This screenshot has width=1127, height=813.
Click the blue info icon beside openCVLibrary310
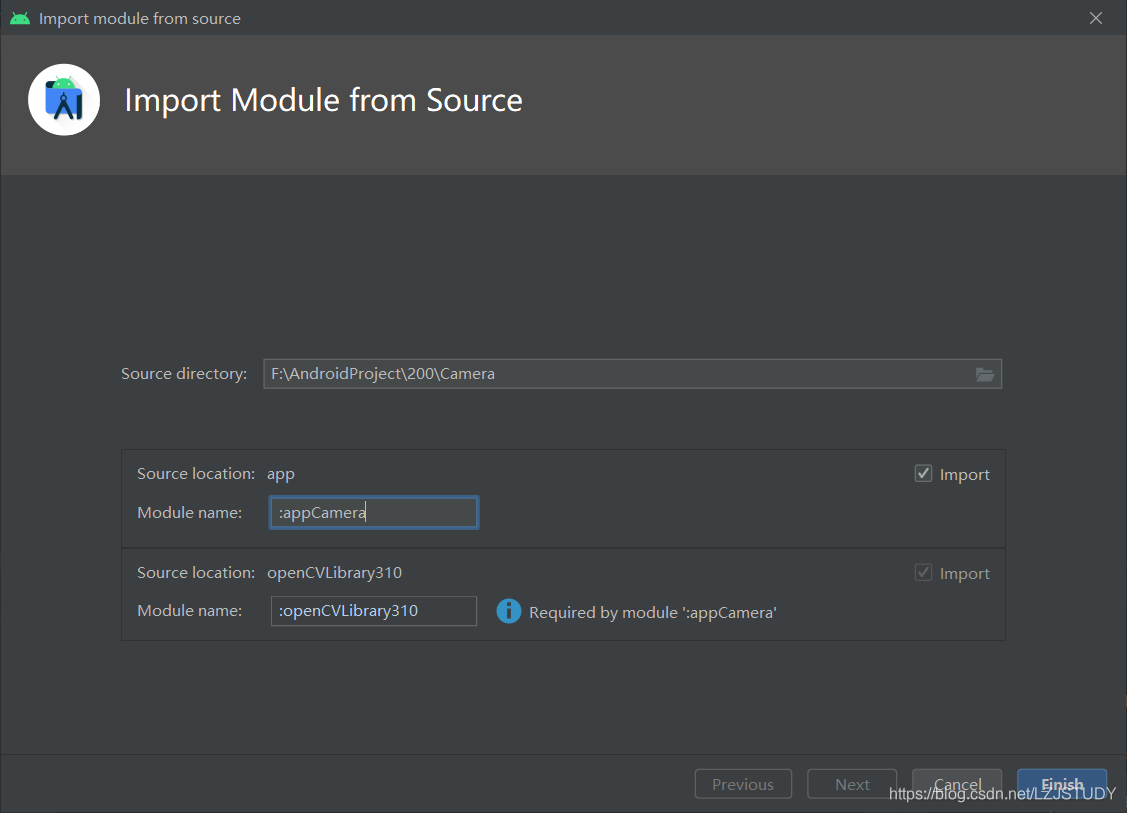click(509, 611)
